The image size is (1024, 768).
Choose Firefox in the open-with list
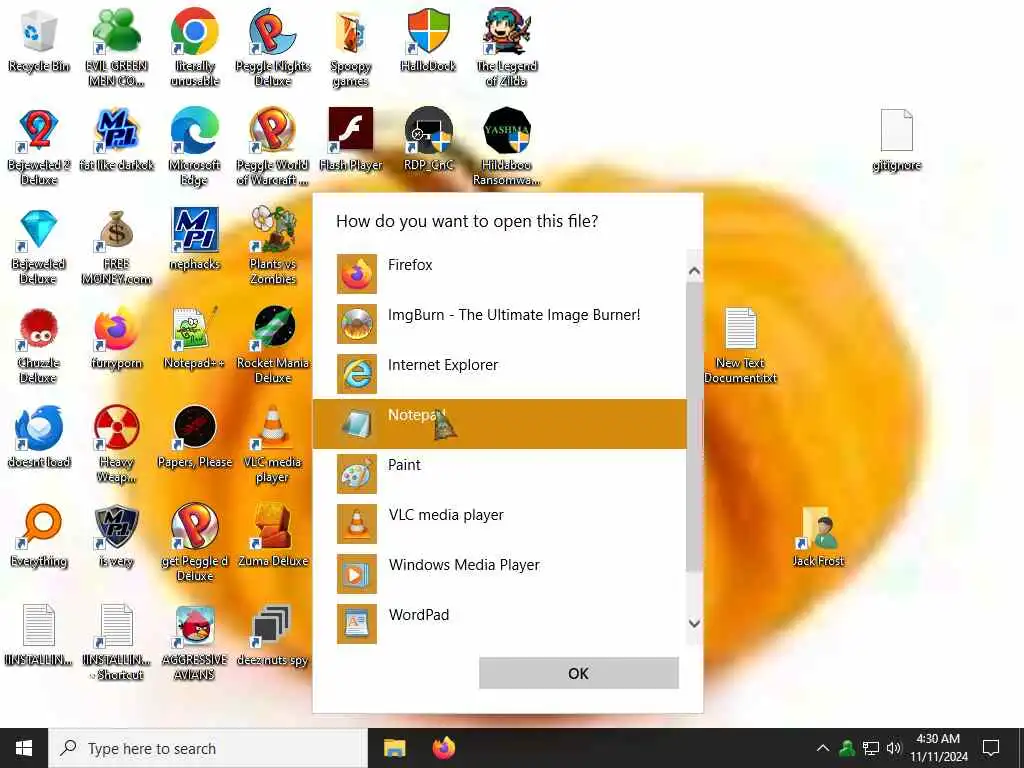500,274
